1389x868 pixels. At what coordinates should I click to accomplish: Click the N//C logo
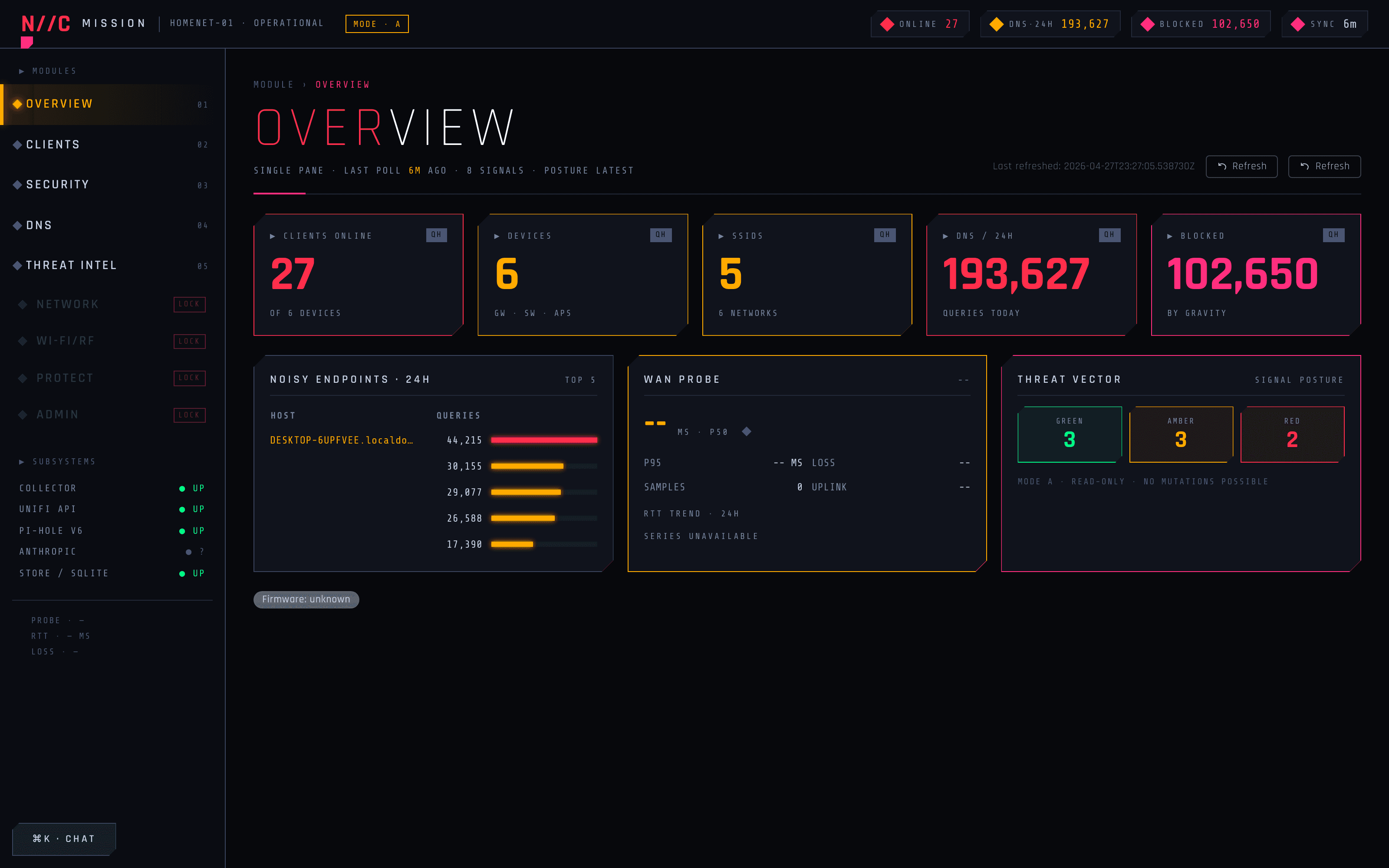pyautogui.click(x=46, y=23)
